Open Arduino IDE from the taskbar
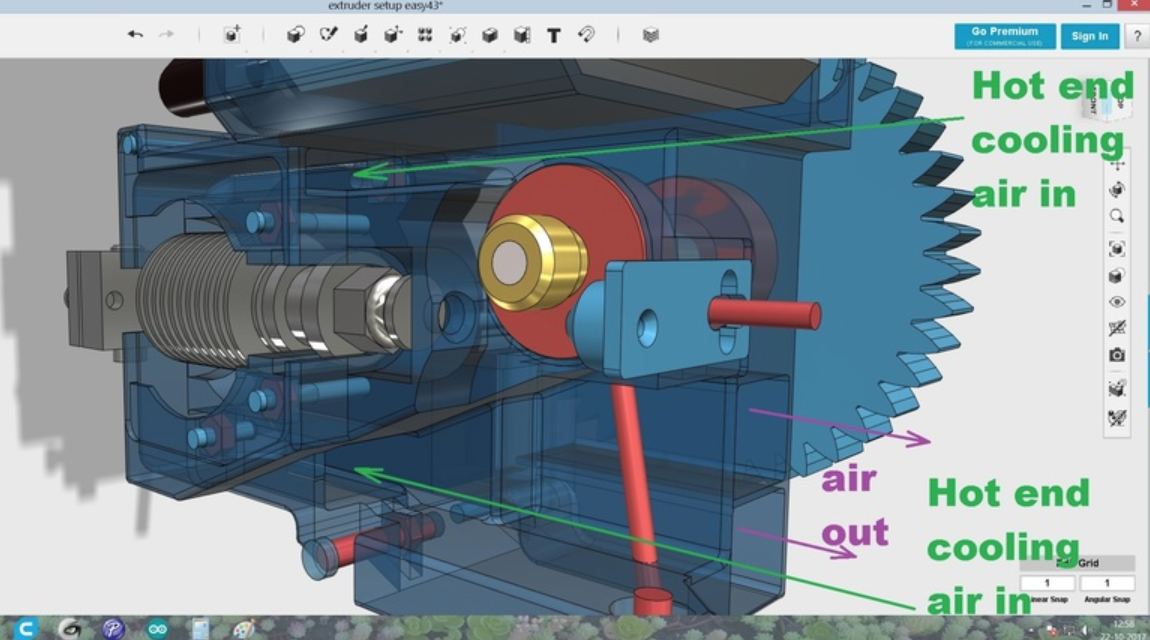The image size is (1150, 640). [157, 628]
